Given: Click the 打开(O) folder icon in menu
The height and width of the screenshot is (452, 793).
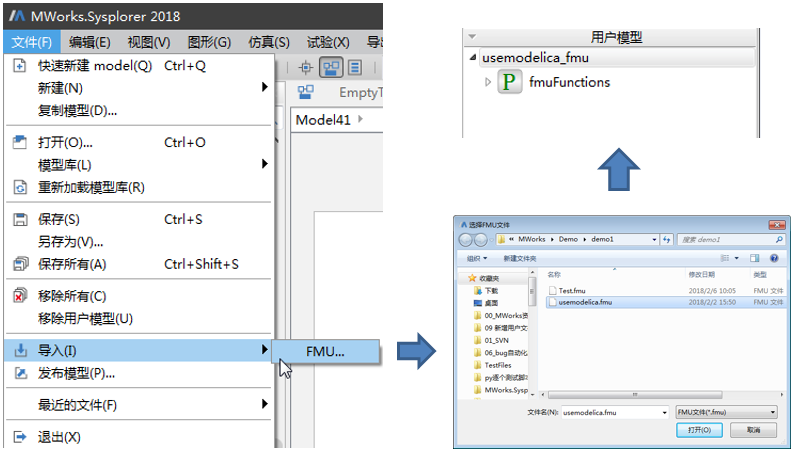Looking at the screenshot, I should (19, 142).
